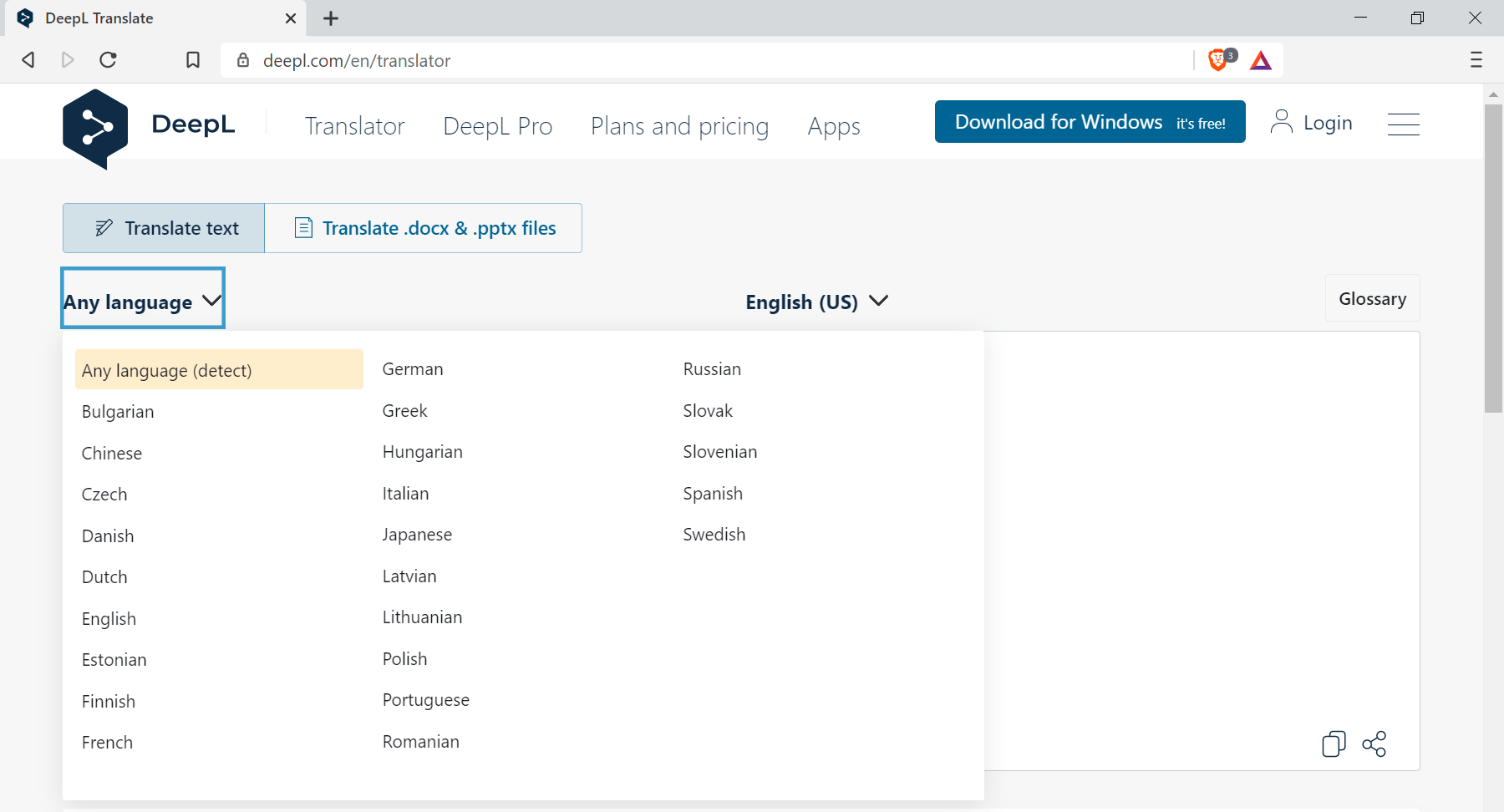Bookmark this page icon
The height and width of the screenshot is (812, 1504).
tap(193, 60)
